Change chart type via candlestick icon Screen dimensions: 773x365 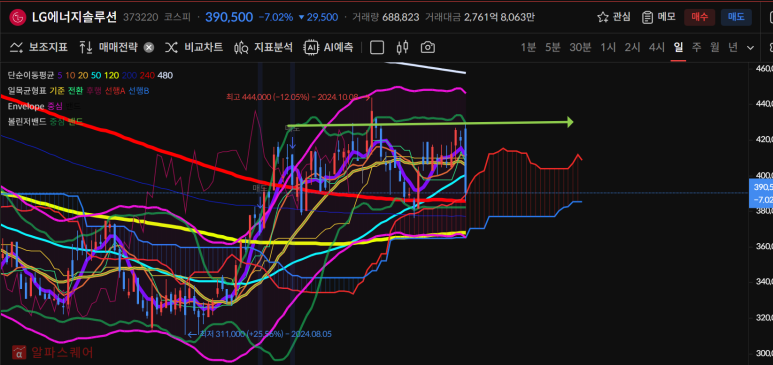[x=402, y=47]
